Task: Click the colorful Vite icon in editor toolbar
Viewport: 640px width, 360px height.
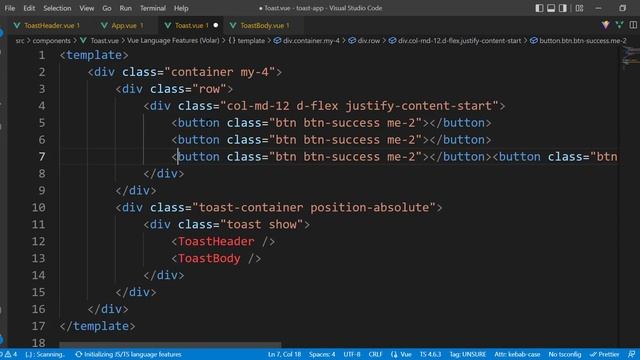Action: coord(605,25)
